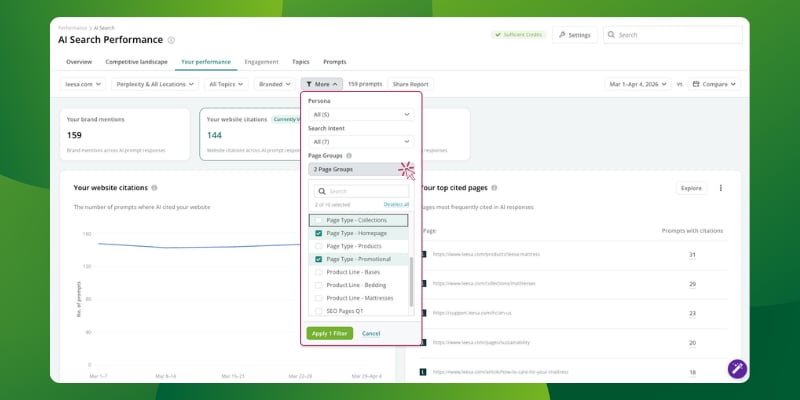The image size is (800, 400).
Task: Click the filter funnel icon on More
Action: point(309,84)
